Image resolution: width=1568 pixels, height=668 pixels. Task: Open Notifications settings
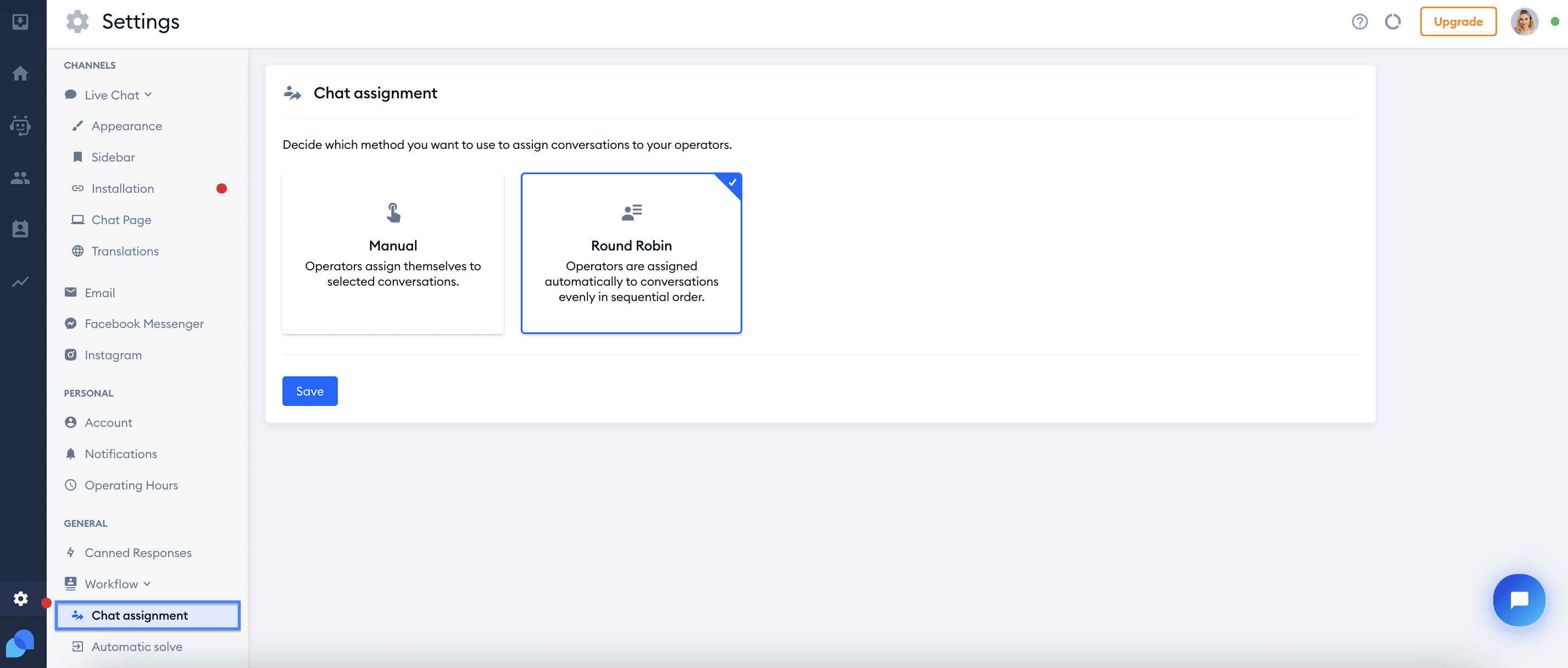coord(120,454)
